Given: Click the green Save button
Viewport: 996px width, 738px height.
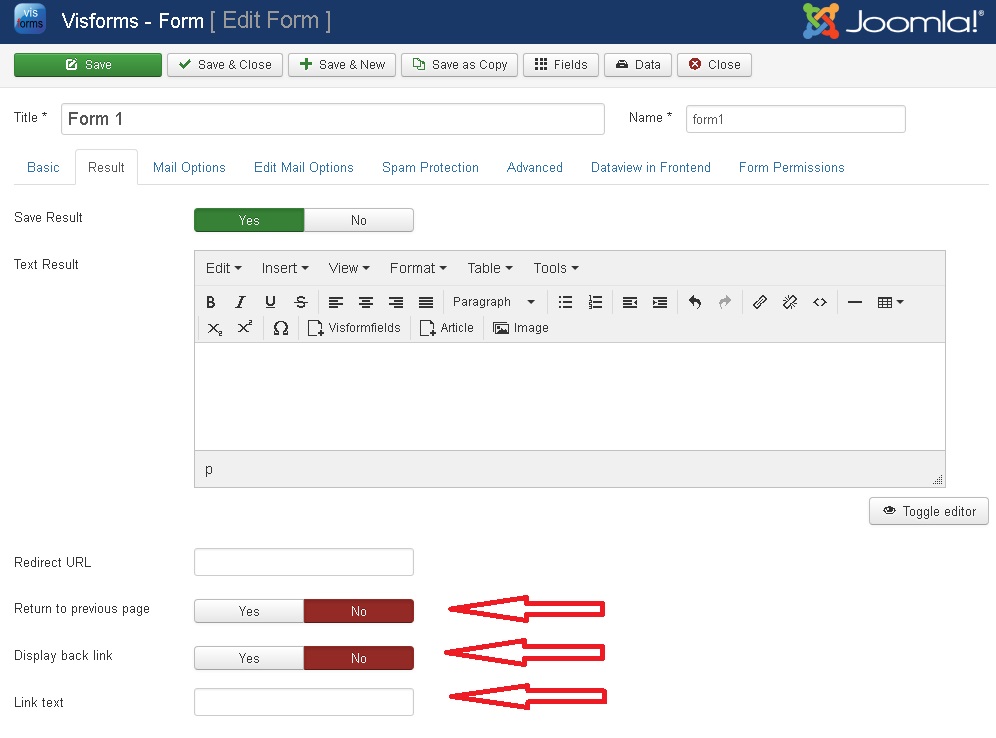Looking at the screenshot, I should pos(87,64).
